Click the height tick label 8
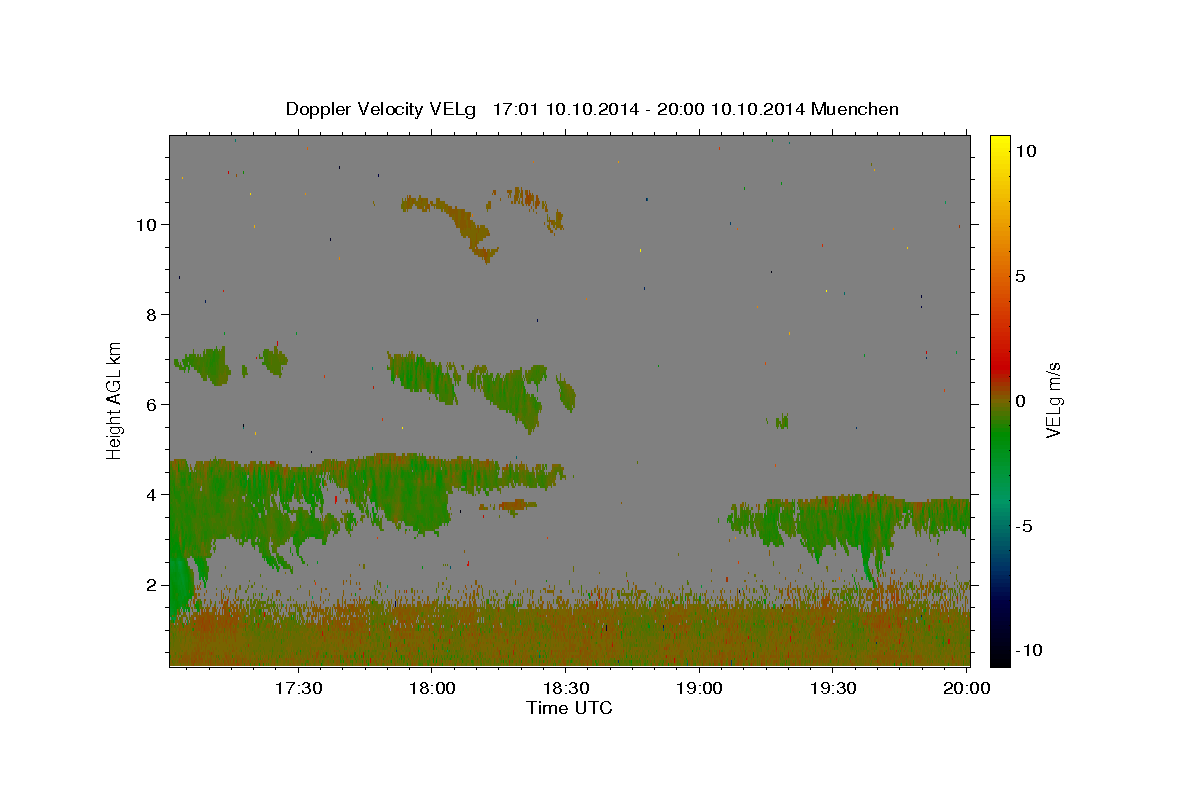Viewport: 1200px width, 800px height. (x=152, y=314)
